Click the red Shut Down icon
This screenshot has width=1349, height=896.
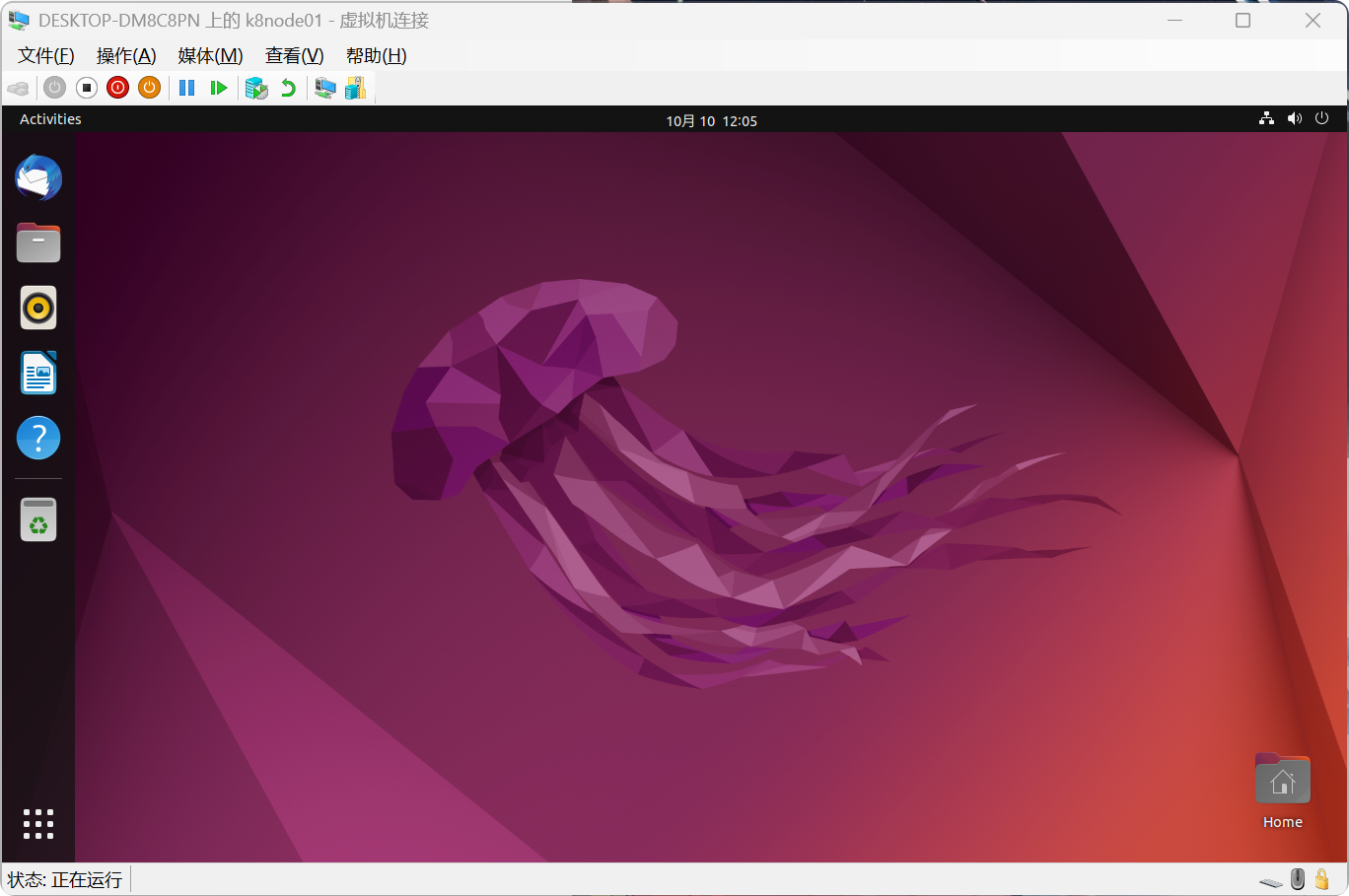118,88
